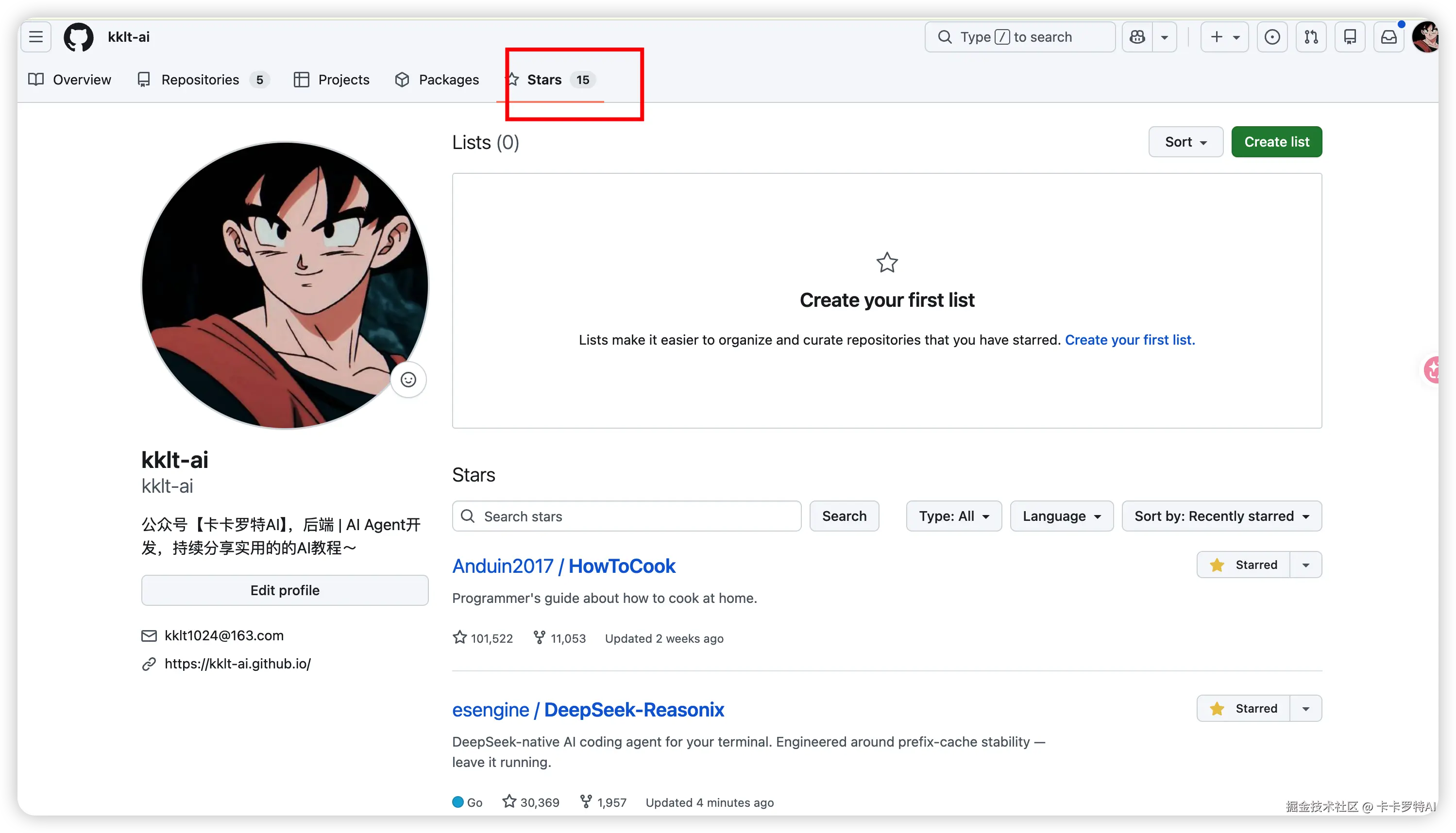Click into the Search stars field
This screenshot has width=1456, height=833.
point(626,516)
